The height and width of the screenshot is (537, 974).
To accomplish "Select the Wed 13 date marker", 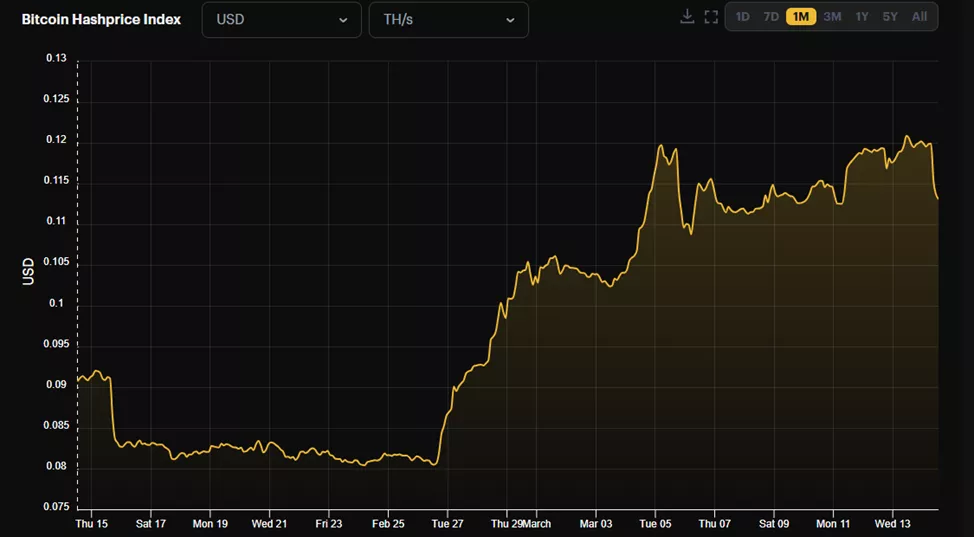I will [x=892, y=523].
